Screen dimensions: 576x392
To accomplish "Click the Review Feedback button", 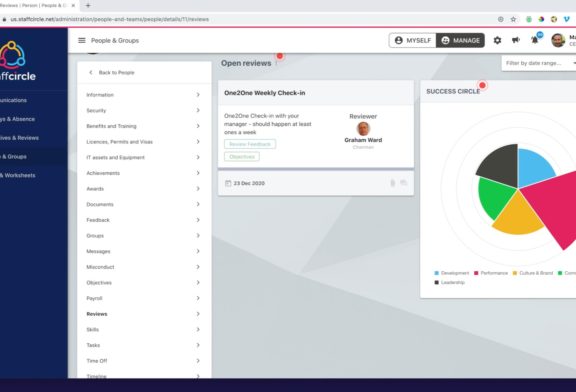I will (250, 144).
